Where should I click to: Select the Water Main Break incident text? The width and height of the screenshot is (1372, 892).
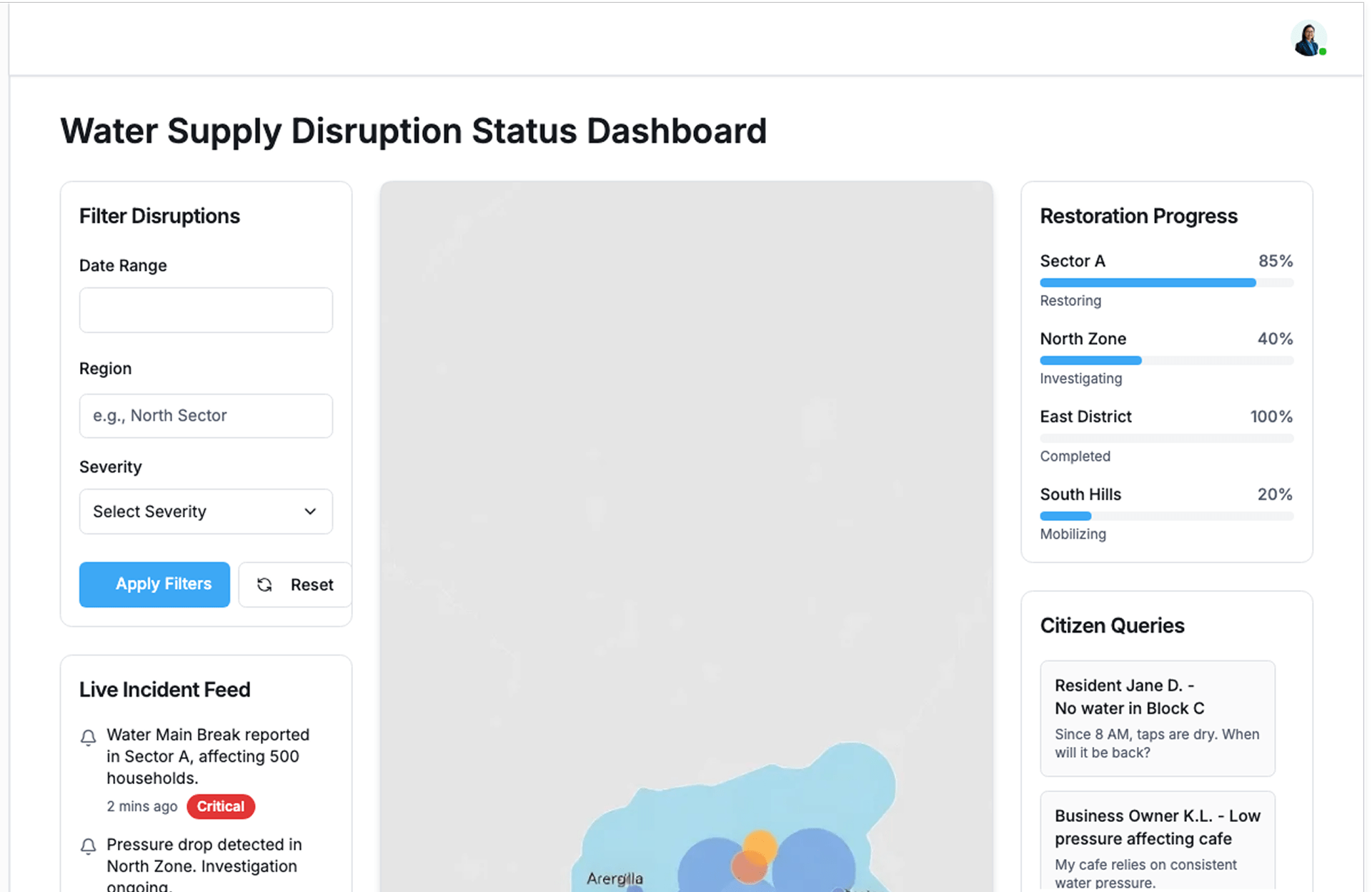pyautogui.click(x=207, y=756)
